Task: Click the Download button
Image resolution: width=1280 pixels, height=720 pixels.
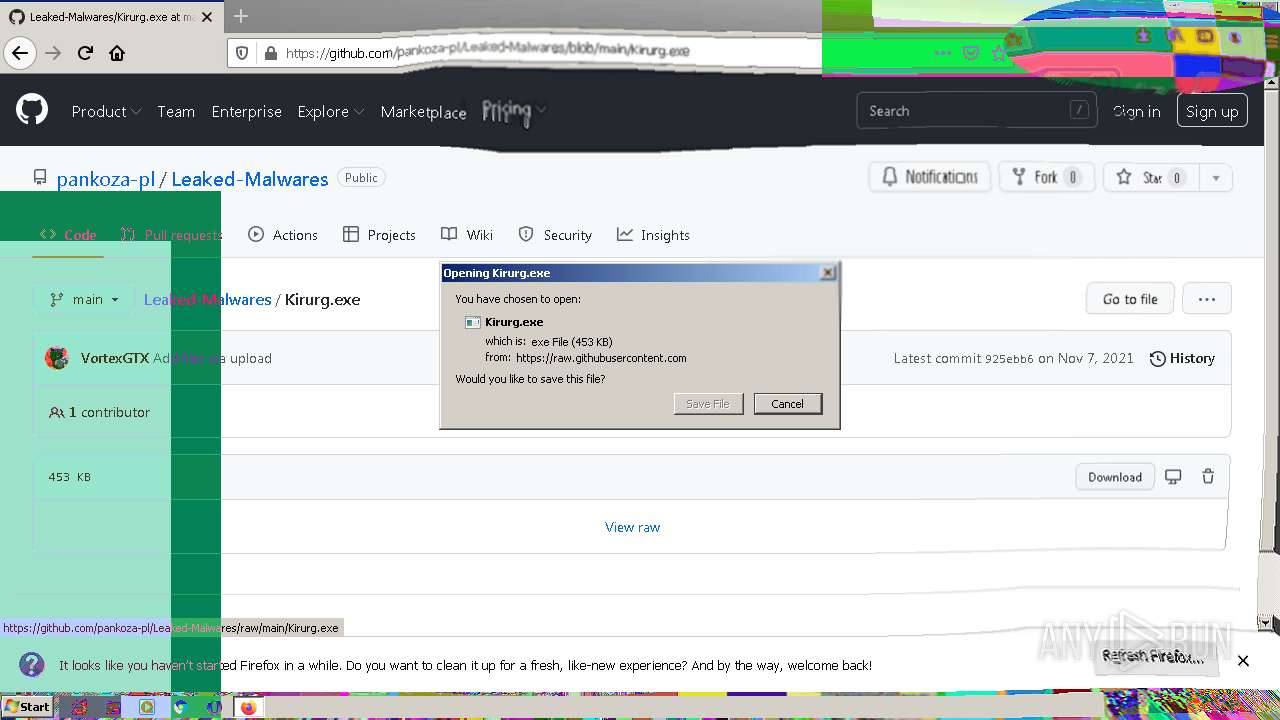Action: (x=1115, y=477)
